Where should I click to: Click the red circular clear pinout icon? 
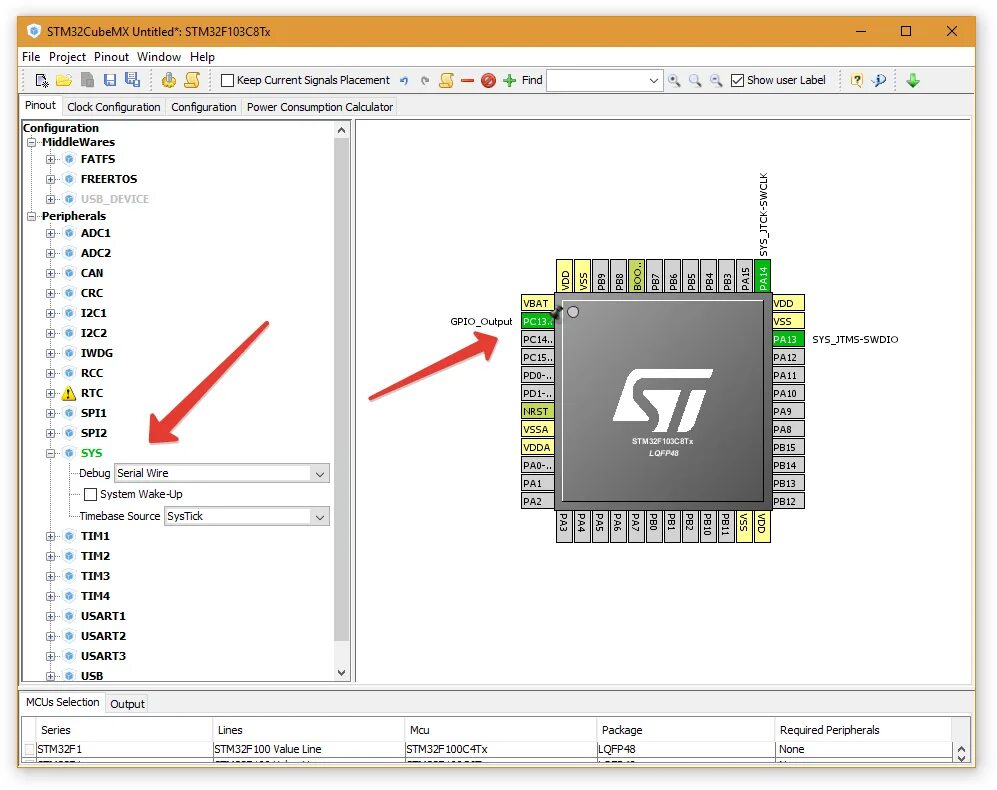point(488,81)
